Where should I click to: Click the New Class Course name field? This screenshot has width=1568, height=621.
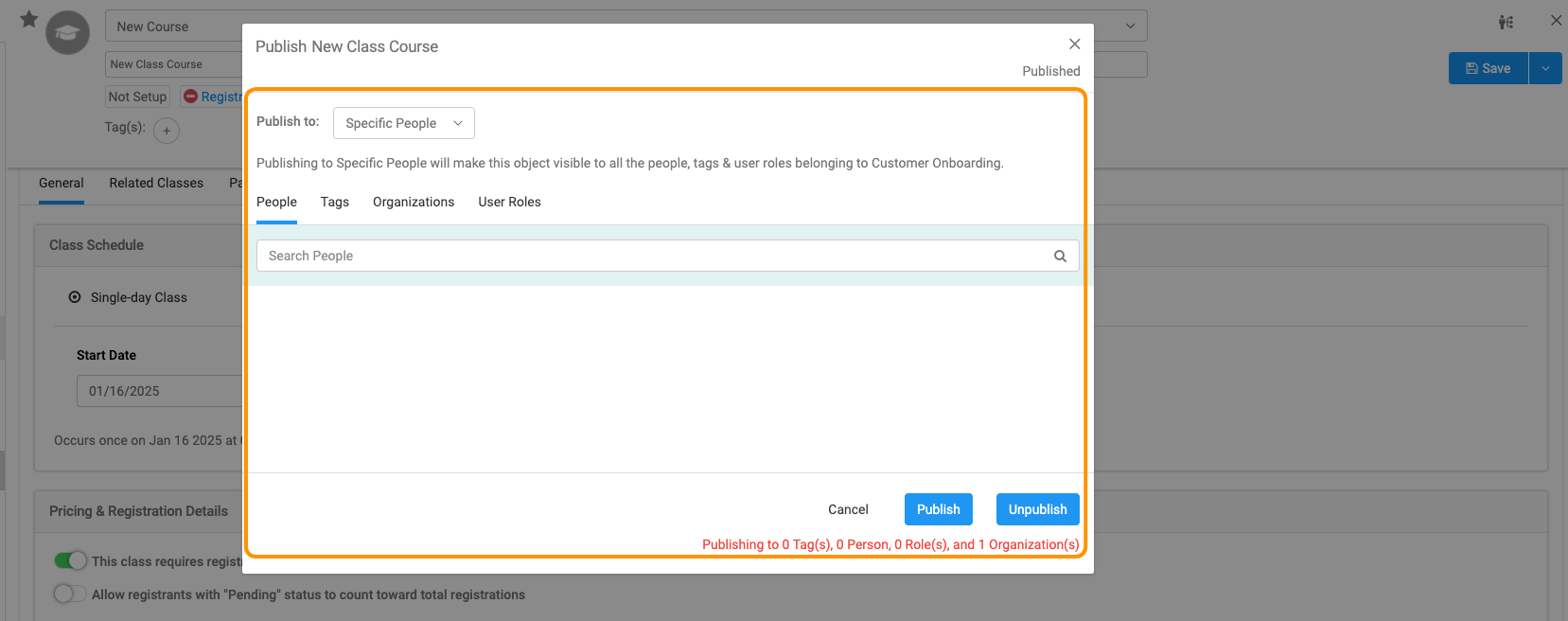coord(174,64)
